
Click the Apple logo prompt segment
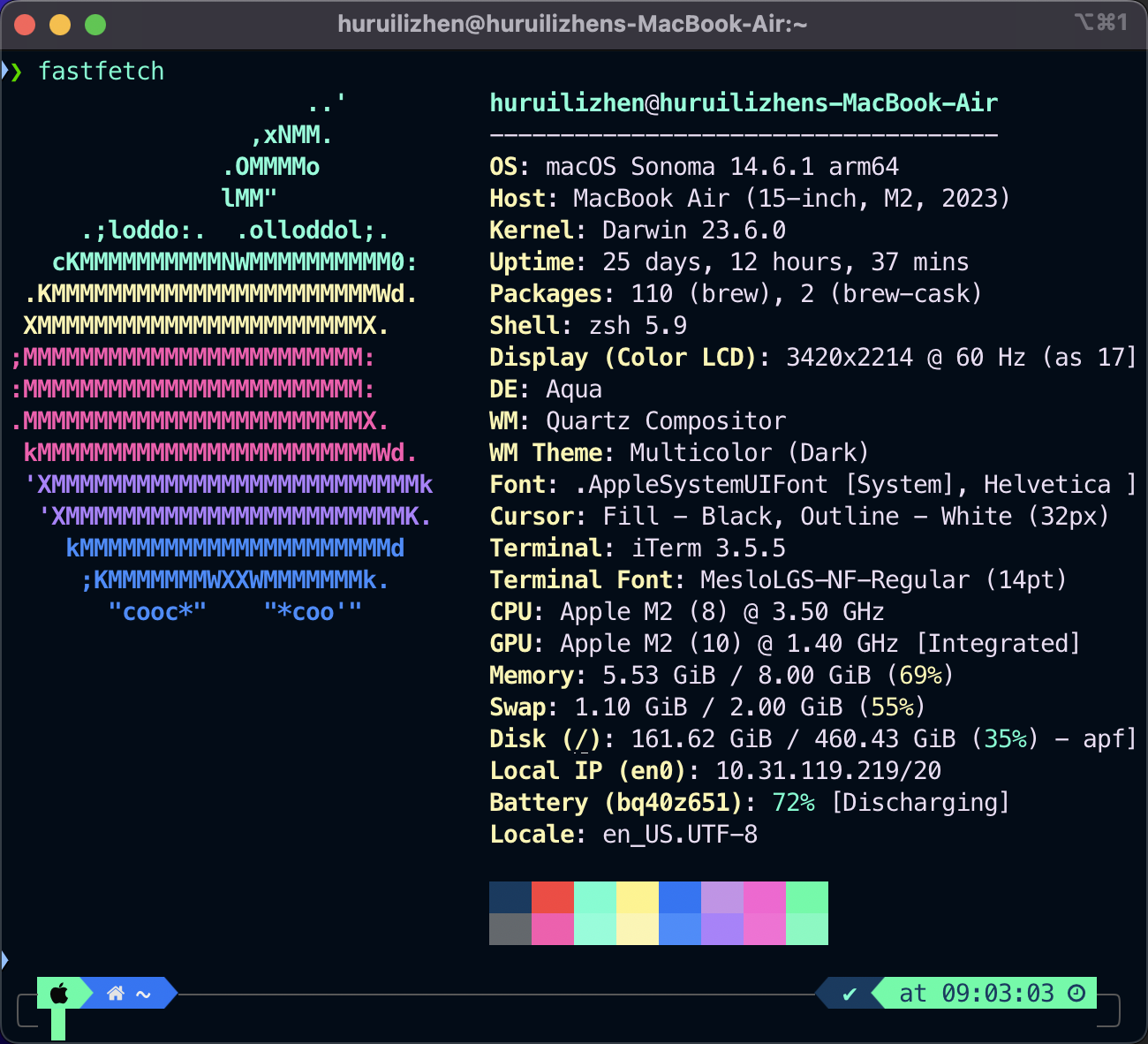click(x=59, y=994)
